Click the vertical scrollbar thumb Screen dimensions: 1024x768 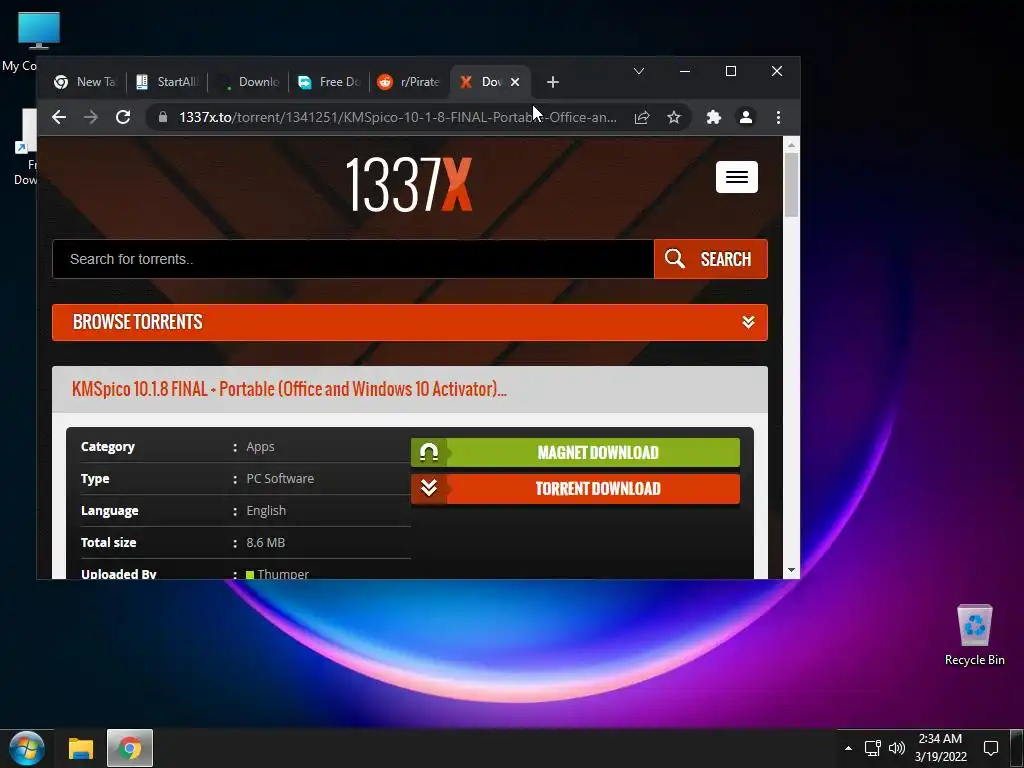click(792, 185)
